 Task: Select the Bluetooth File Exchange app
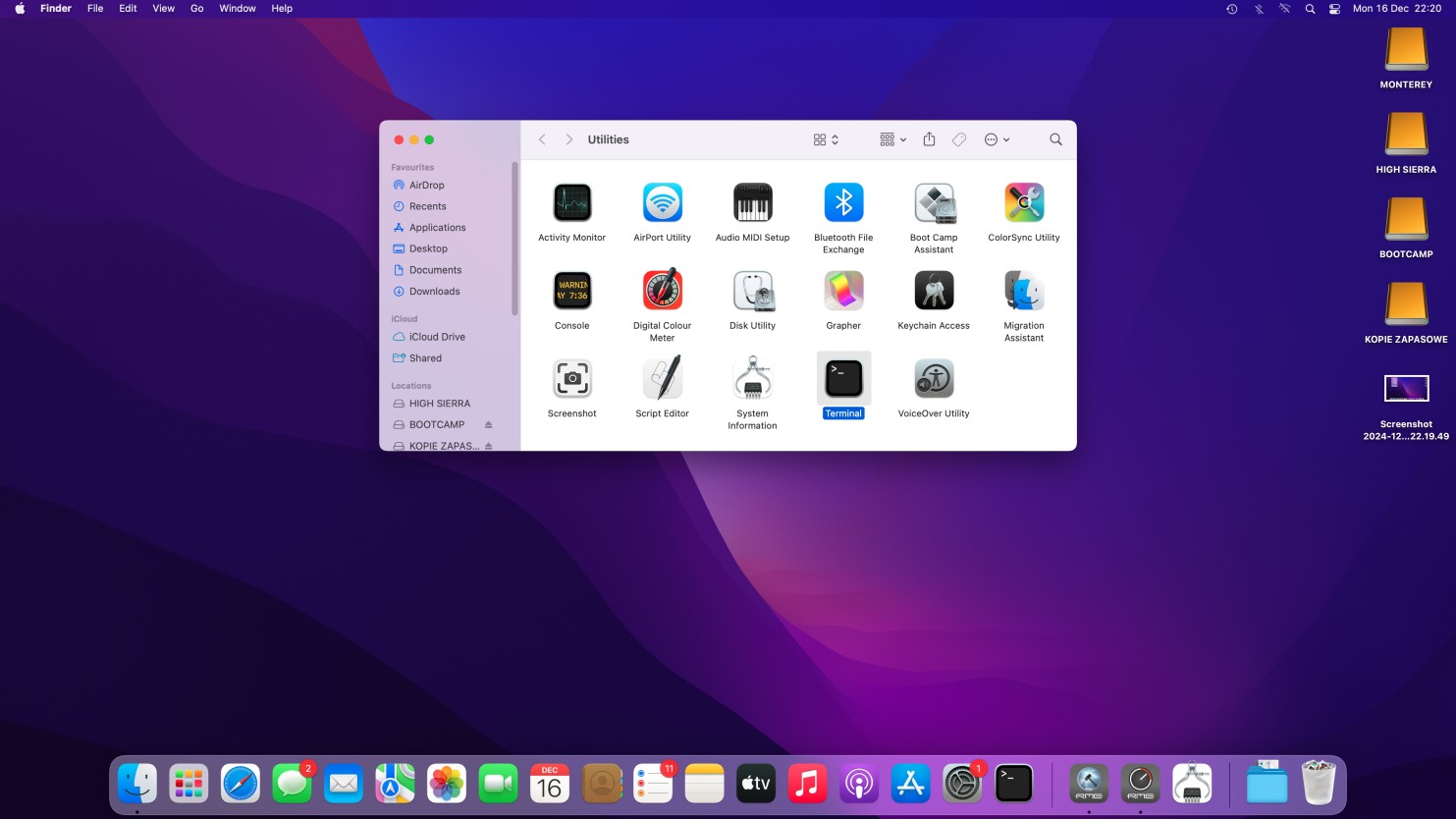[x=843, y=202]
